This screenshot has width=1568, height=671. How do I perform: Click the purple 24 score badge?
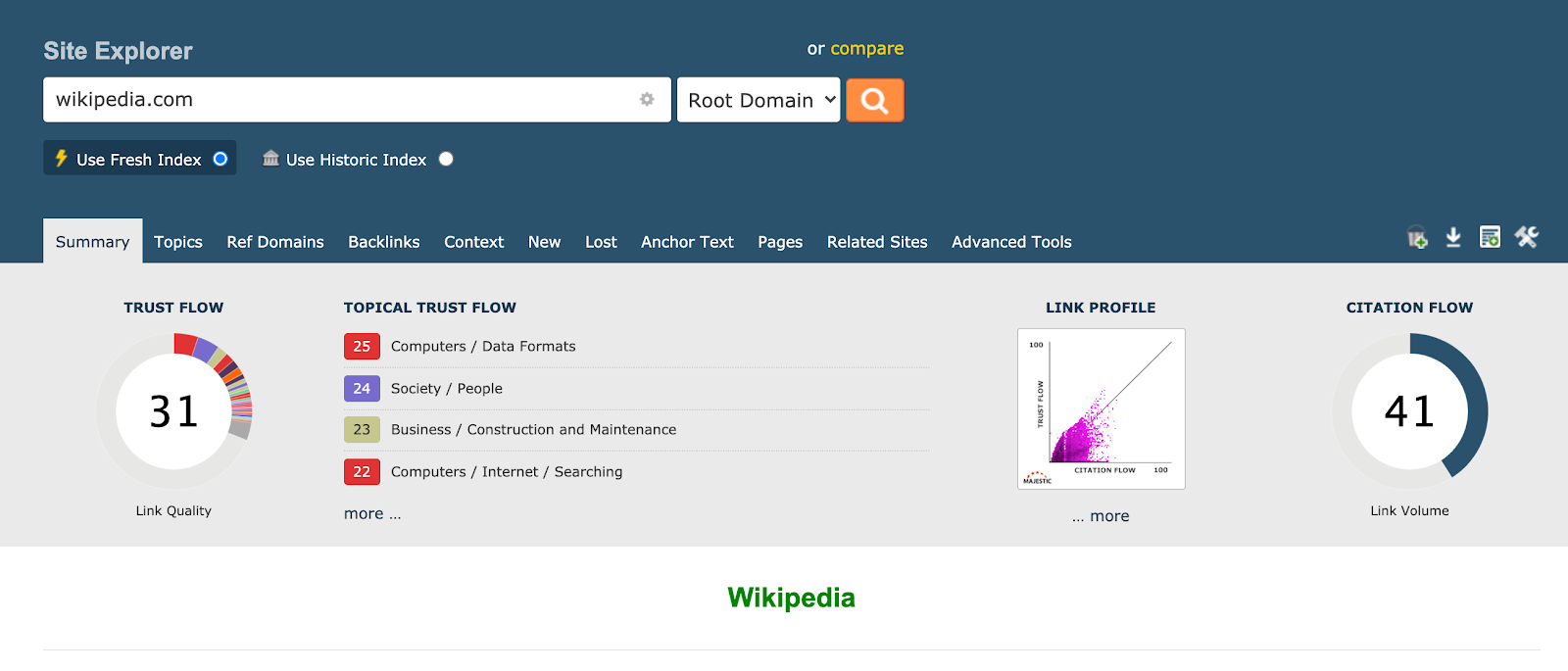[x=362, y=388]
